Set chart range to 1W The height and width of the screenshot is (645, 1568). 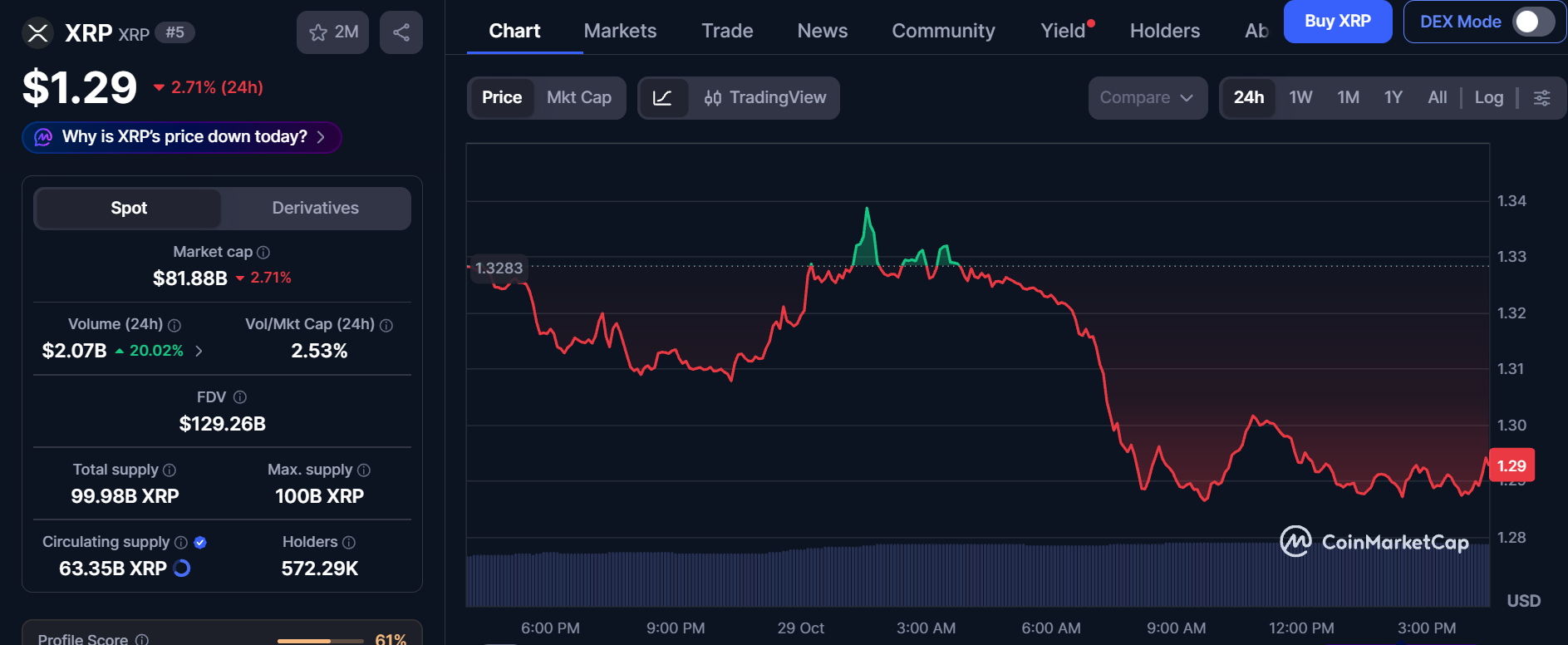pyautogui.click(x=1300, y=98)
